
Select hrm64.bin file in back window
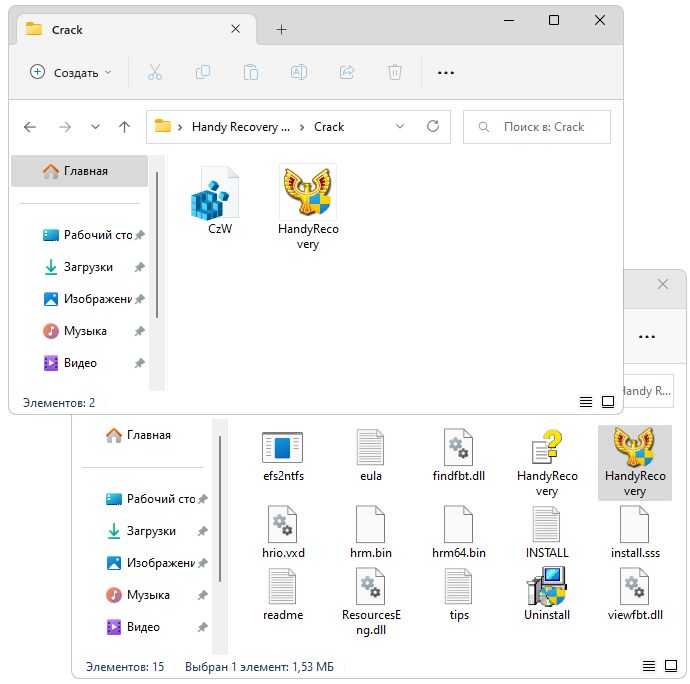(459, 532)
